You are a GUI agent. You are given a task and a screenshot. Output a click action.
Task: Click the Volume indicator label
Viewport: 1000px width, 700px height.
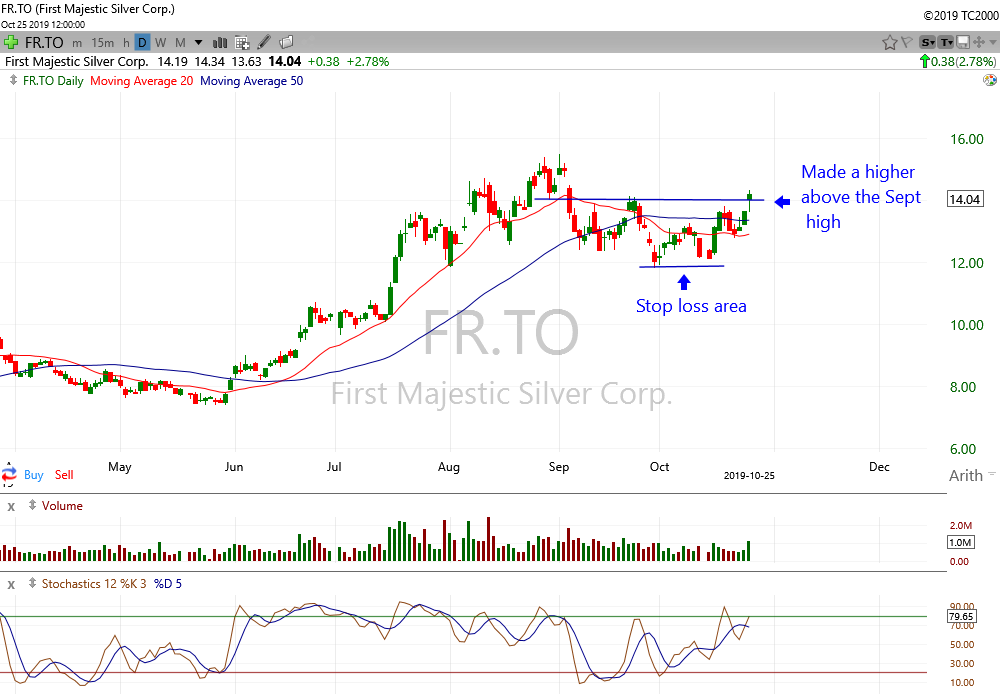click(x=62, y=506)
